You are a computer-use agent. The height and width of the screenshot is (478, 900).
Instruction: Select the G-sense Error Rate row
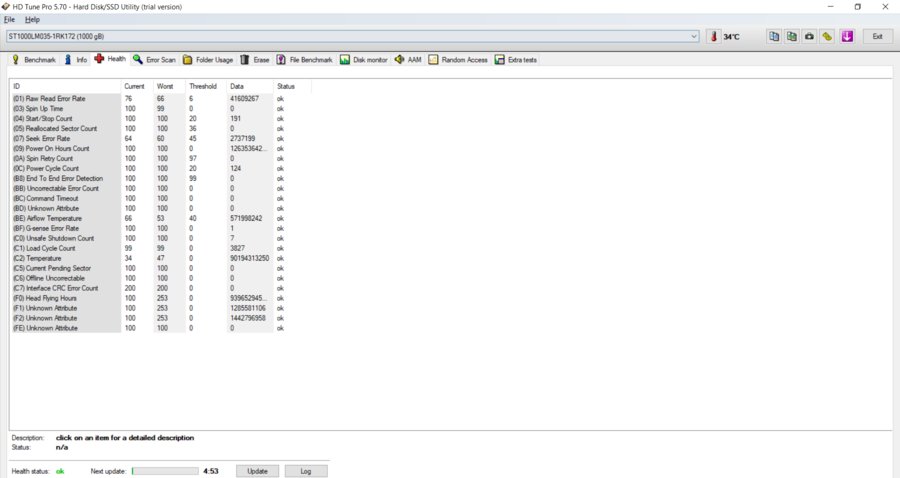coord(161,228)
